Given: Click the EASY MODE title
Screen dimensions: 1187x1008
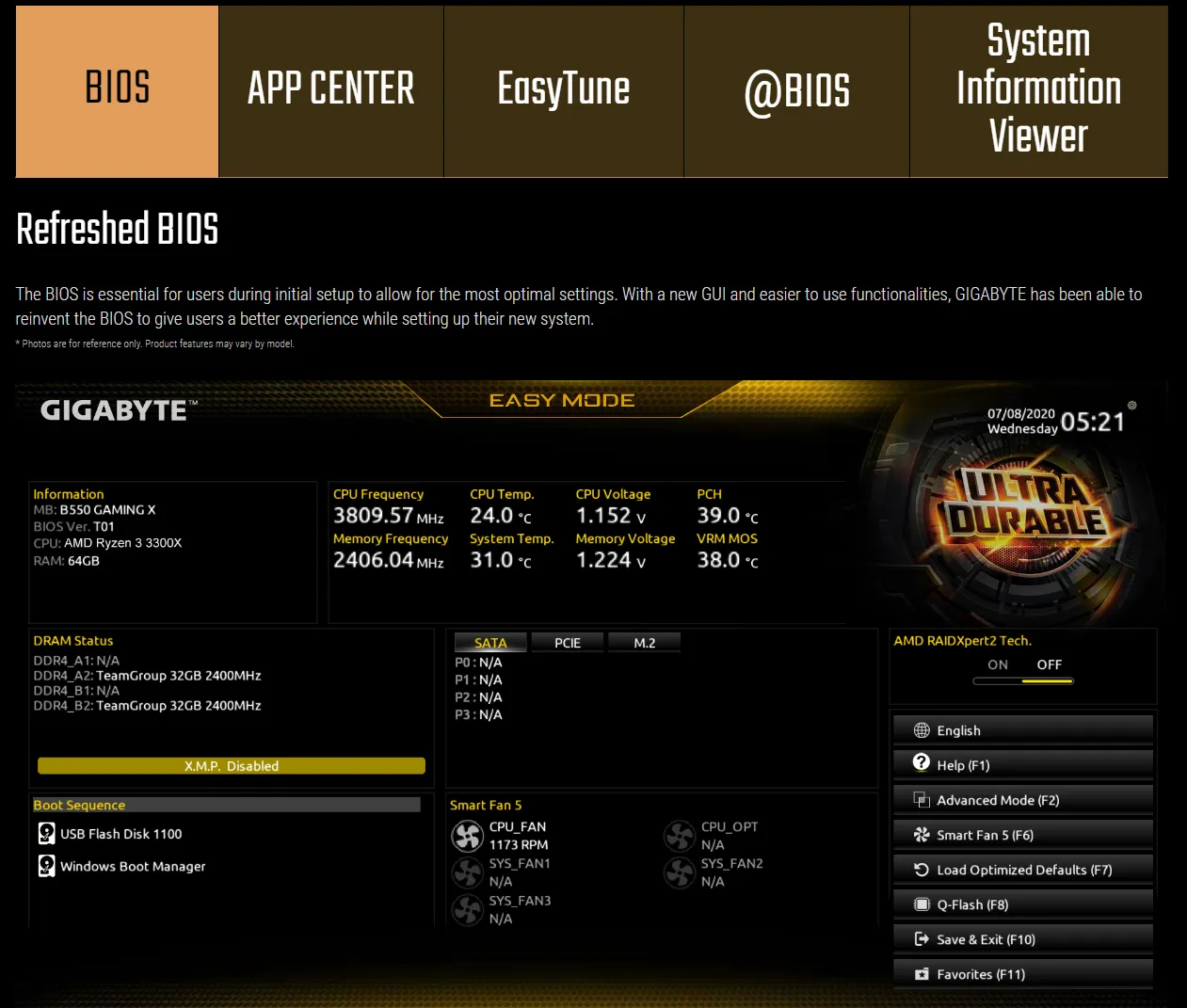Looking at the screenshot, I should point(562,401).
